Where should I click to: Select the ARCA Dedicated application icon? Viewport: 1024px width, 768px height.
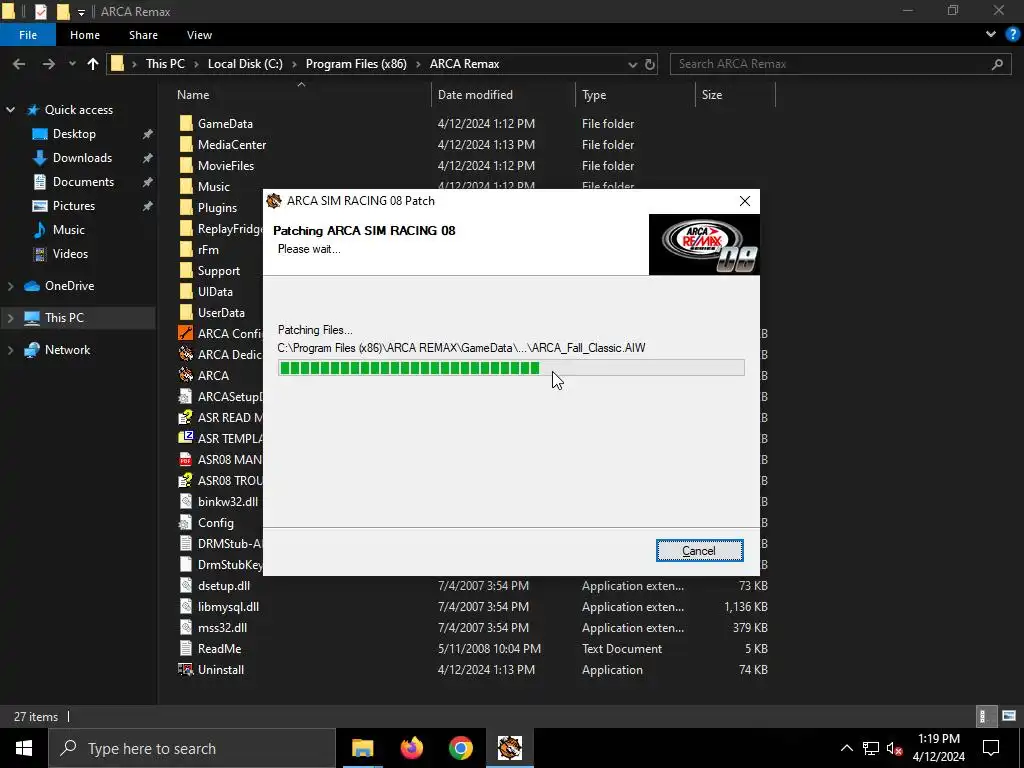point(186,355)
